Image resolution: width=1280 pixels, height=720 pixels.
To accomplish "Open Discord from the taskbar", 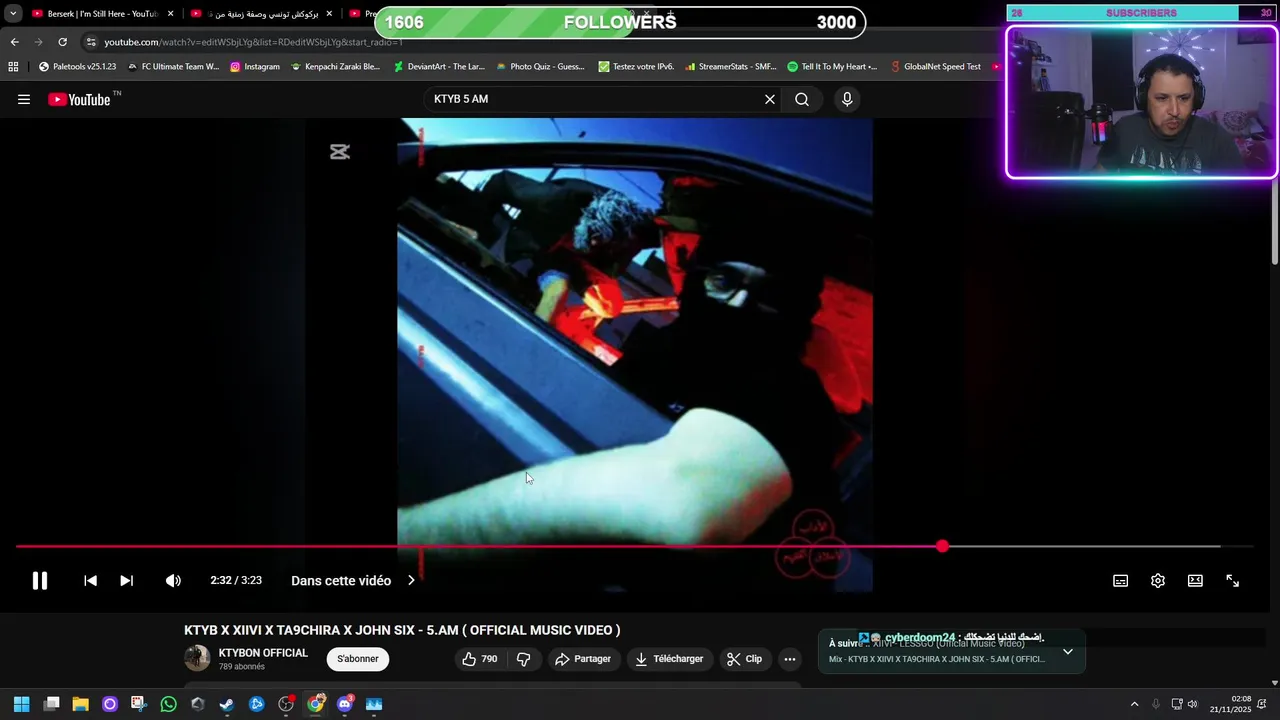I will (x=345, y=704).
